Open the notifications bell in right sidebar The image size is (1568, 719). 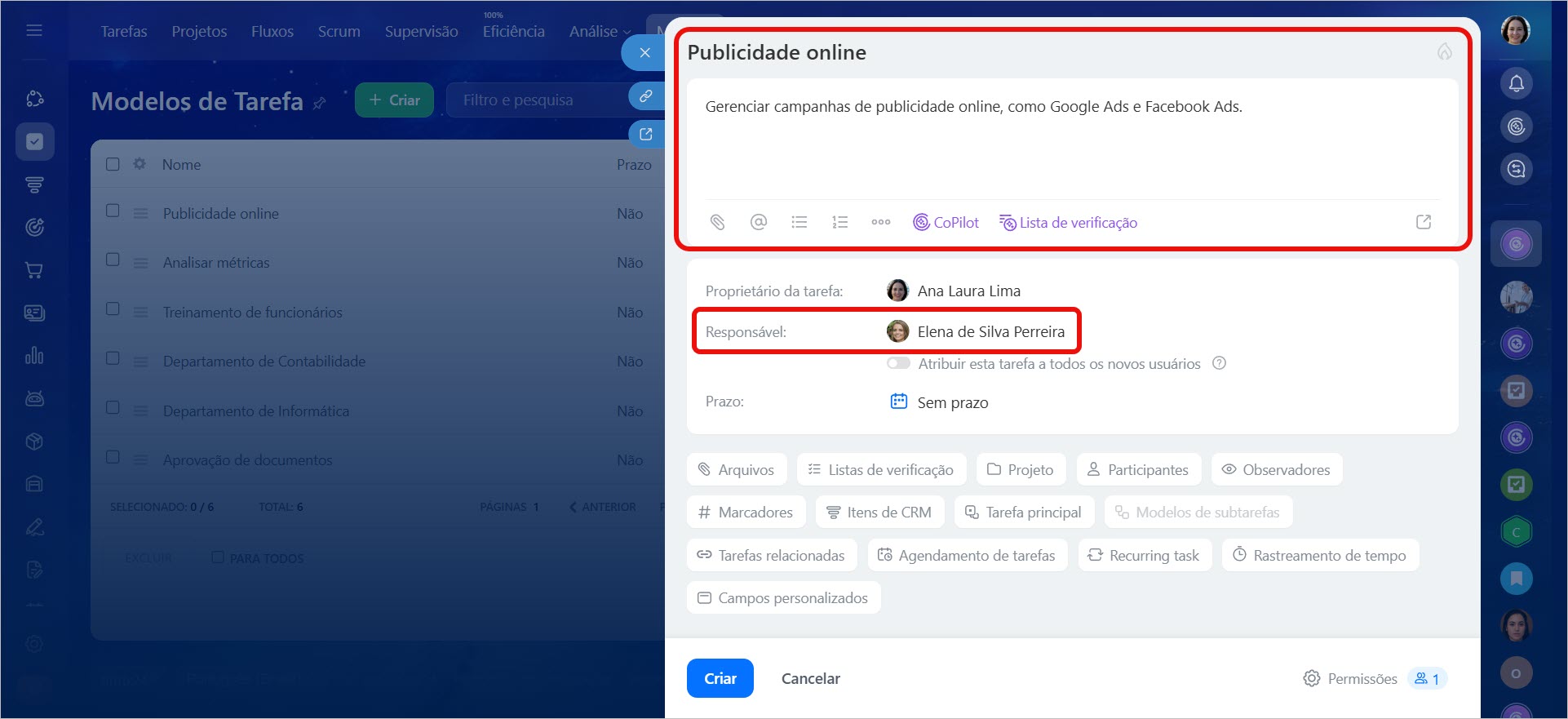click(1516, 83)
